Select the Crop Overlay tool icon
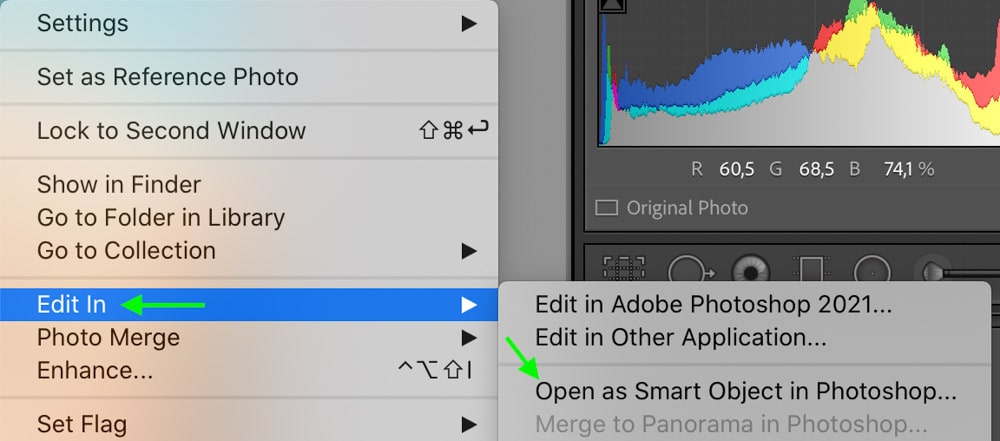The height and width of the screenshot is (441, 1000). coord(624,269)
